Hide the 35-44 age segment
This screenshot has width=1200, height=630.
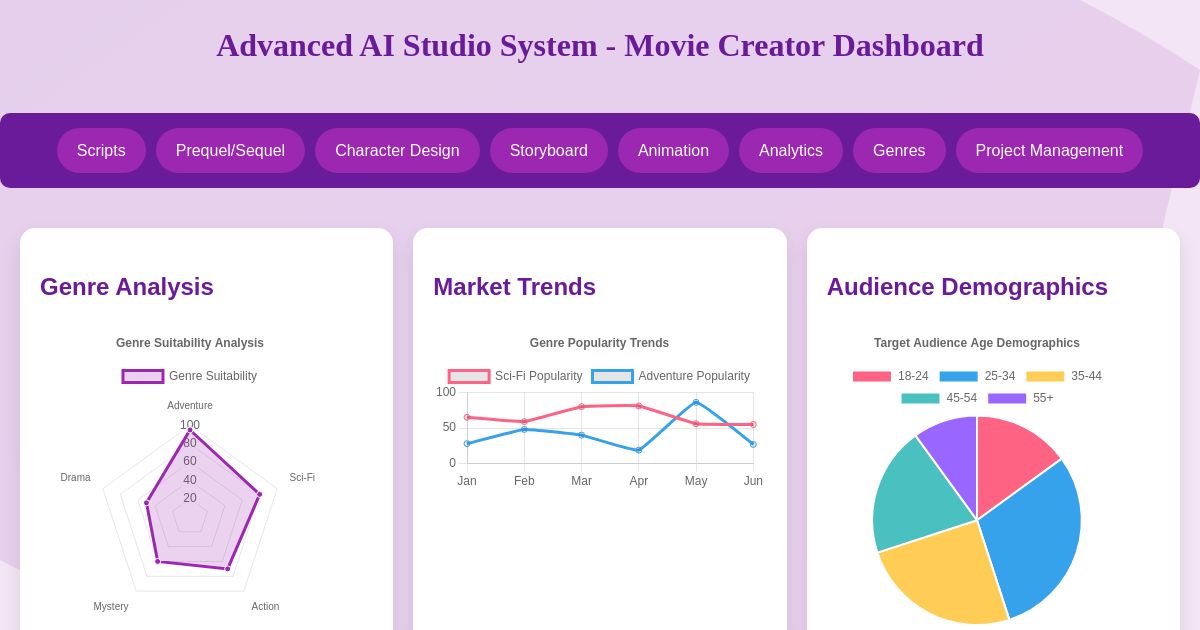click(1065, 376)
